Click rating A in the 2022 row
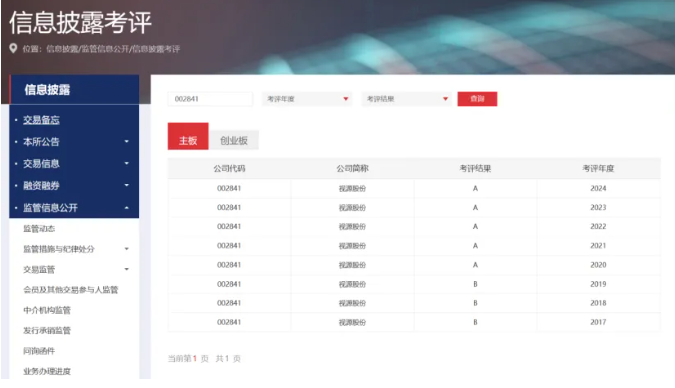Image resolution: width=675 pixels, height=388 pixels. [475, 227]
